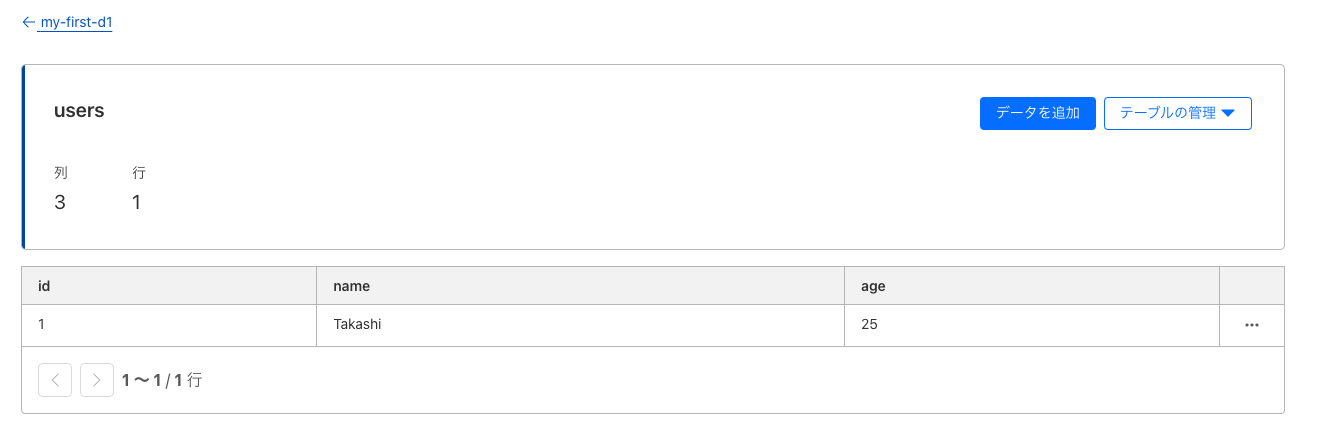Image resolution: width=1319 pixels, height=440 pixels.
Task: Select the age cell showing 25
Action: coord(1032,325)
